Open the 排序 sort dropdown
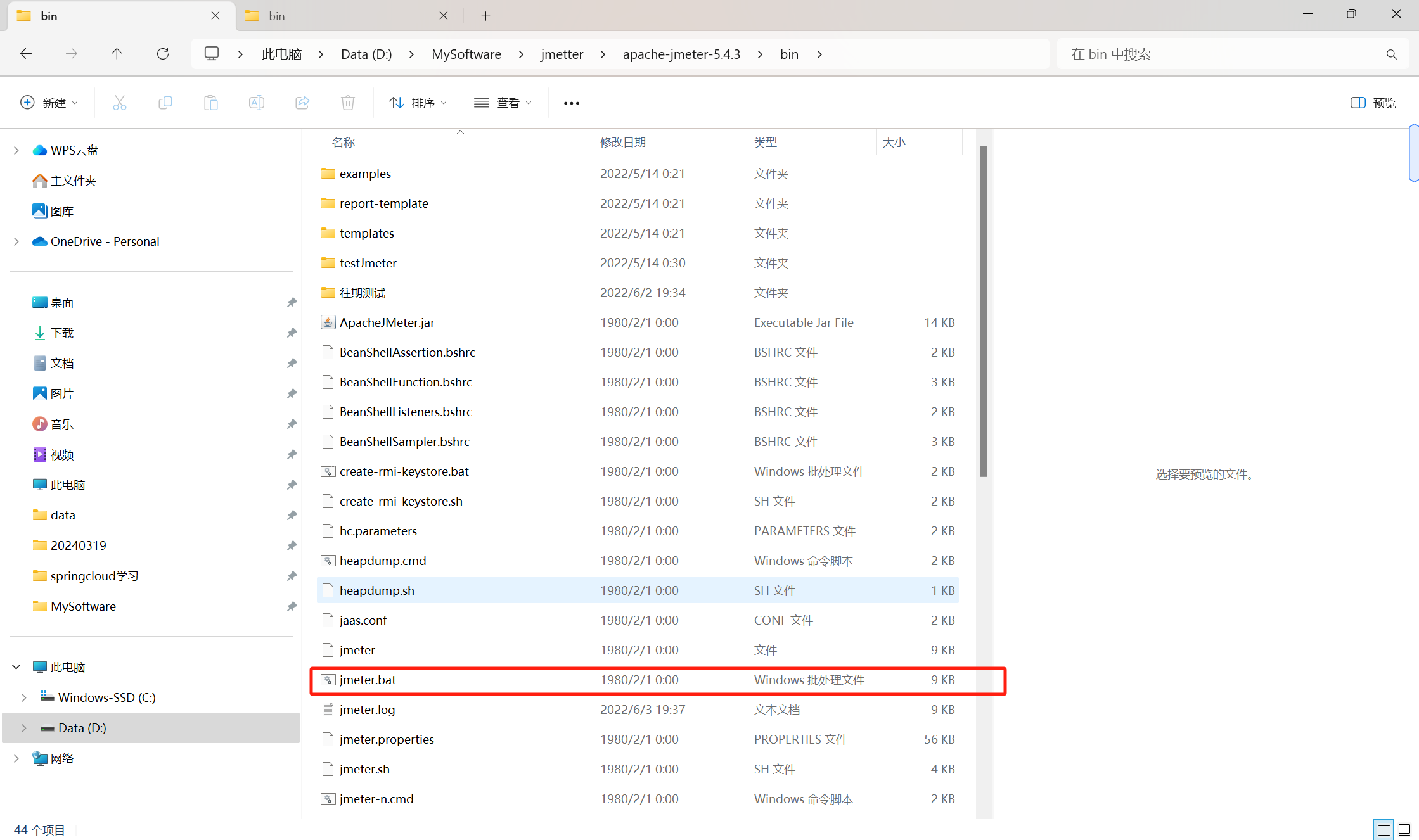The image size is (1419, 840). [418, 103]
